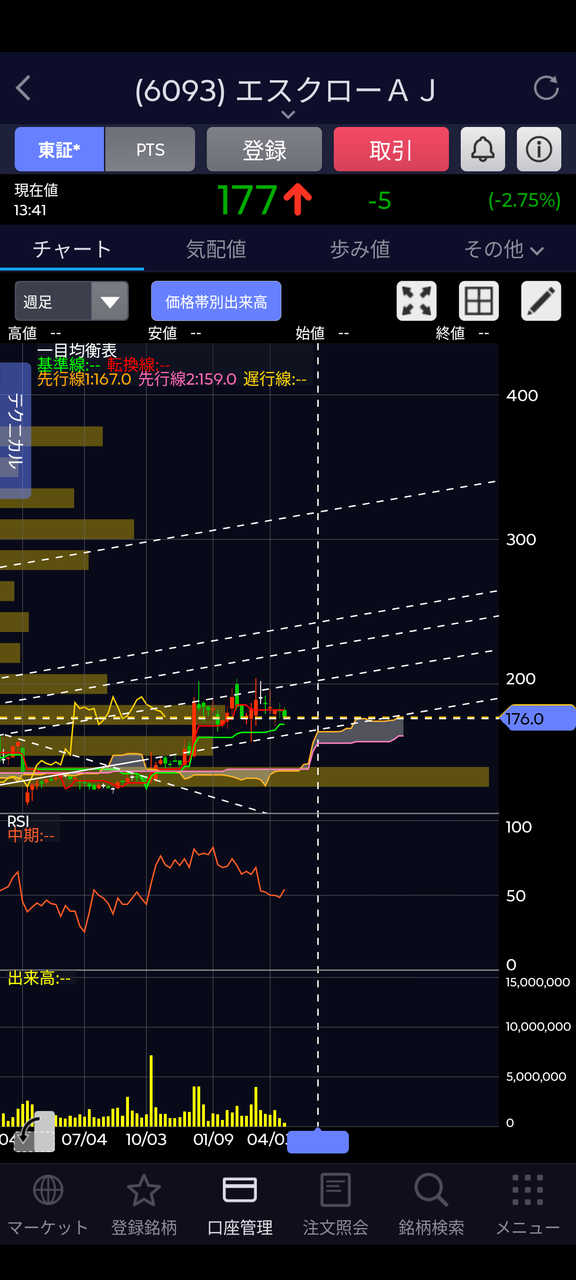Screen dimensions: 576x1280
Task: Switch the exchange to PTS
Action: click(x=150, y=150)
